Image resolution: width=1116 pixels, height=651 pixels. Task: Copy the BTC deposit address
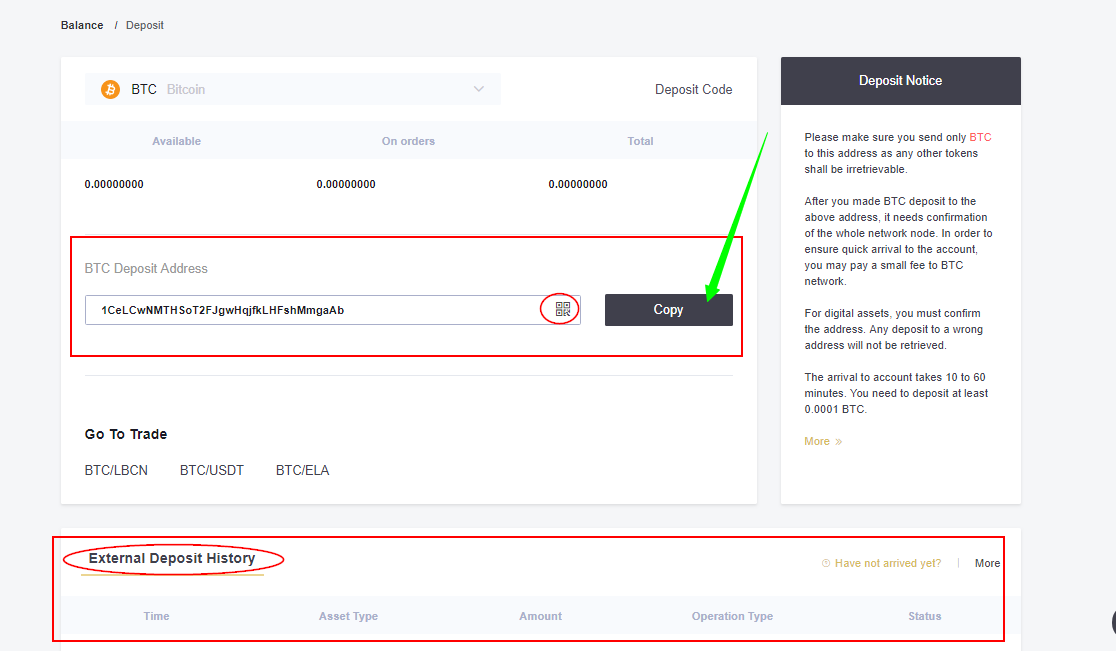point(668,310)
